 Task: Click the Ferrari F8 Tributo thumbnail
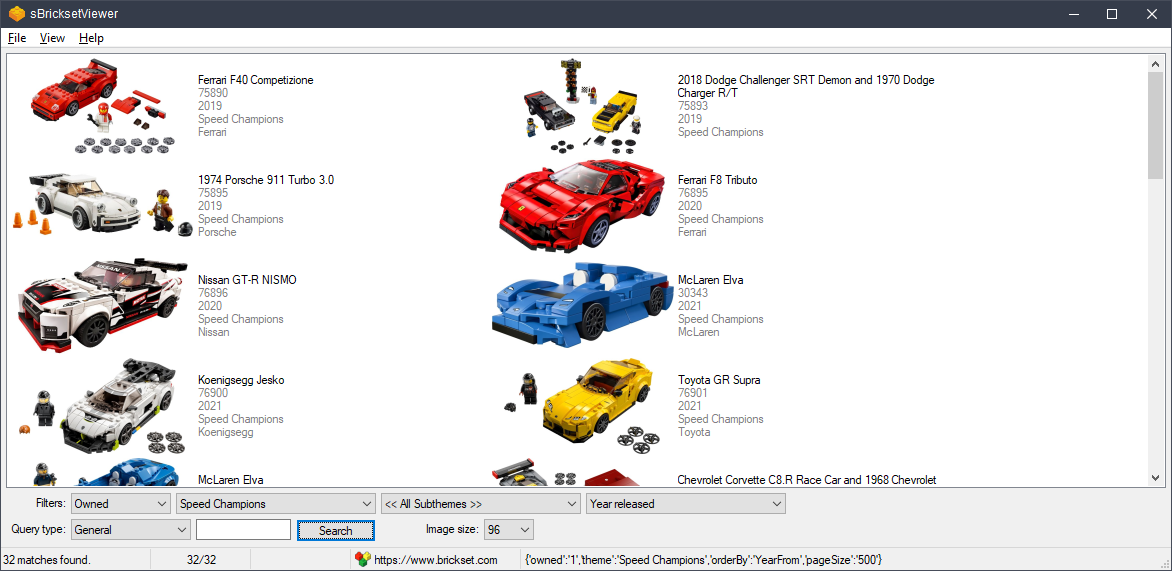[580, 205]
